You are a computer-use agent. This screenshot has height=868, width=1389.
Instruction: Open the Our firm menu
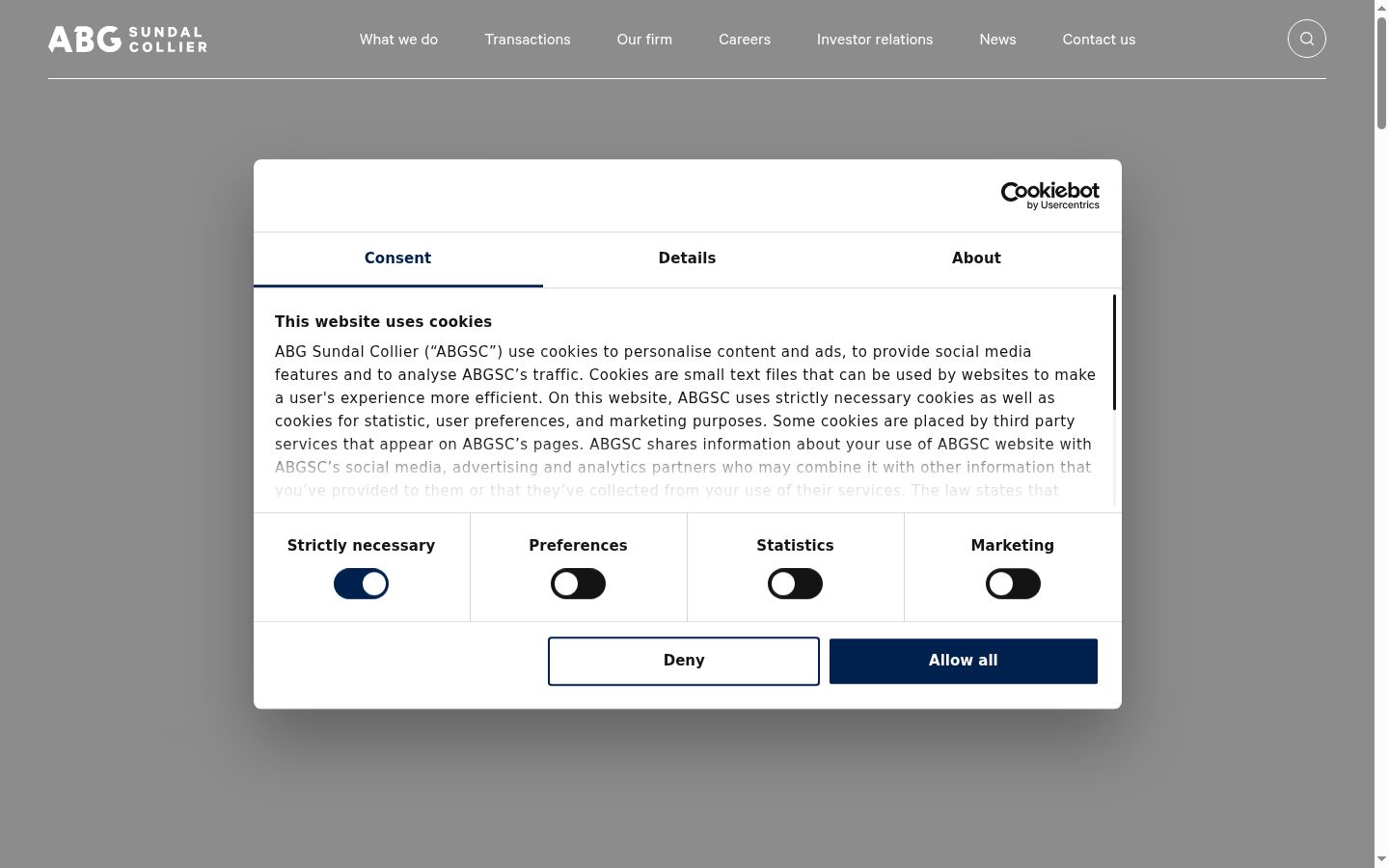pyautogui.click(x=644, y=40)
